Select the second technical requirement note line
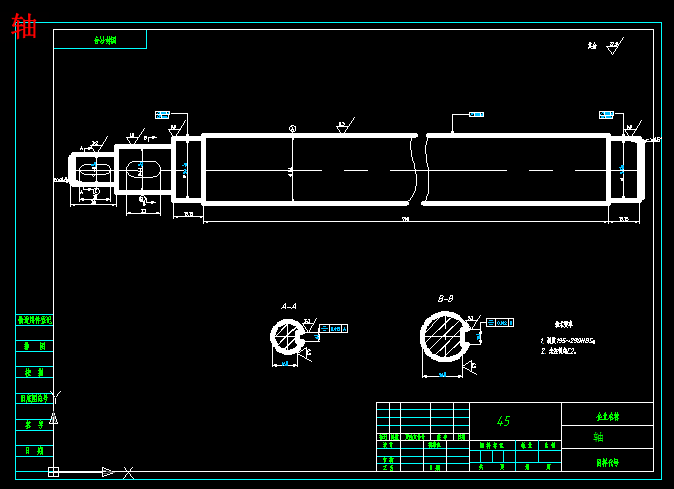The height and width of the screenshot is (489, 674). [x=558, y=351]
